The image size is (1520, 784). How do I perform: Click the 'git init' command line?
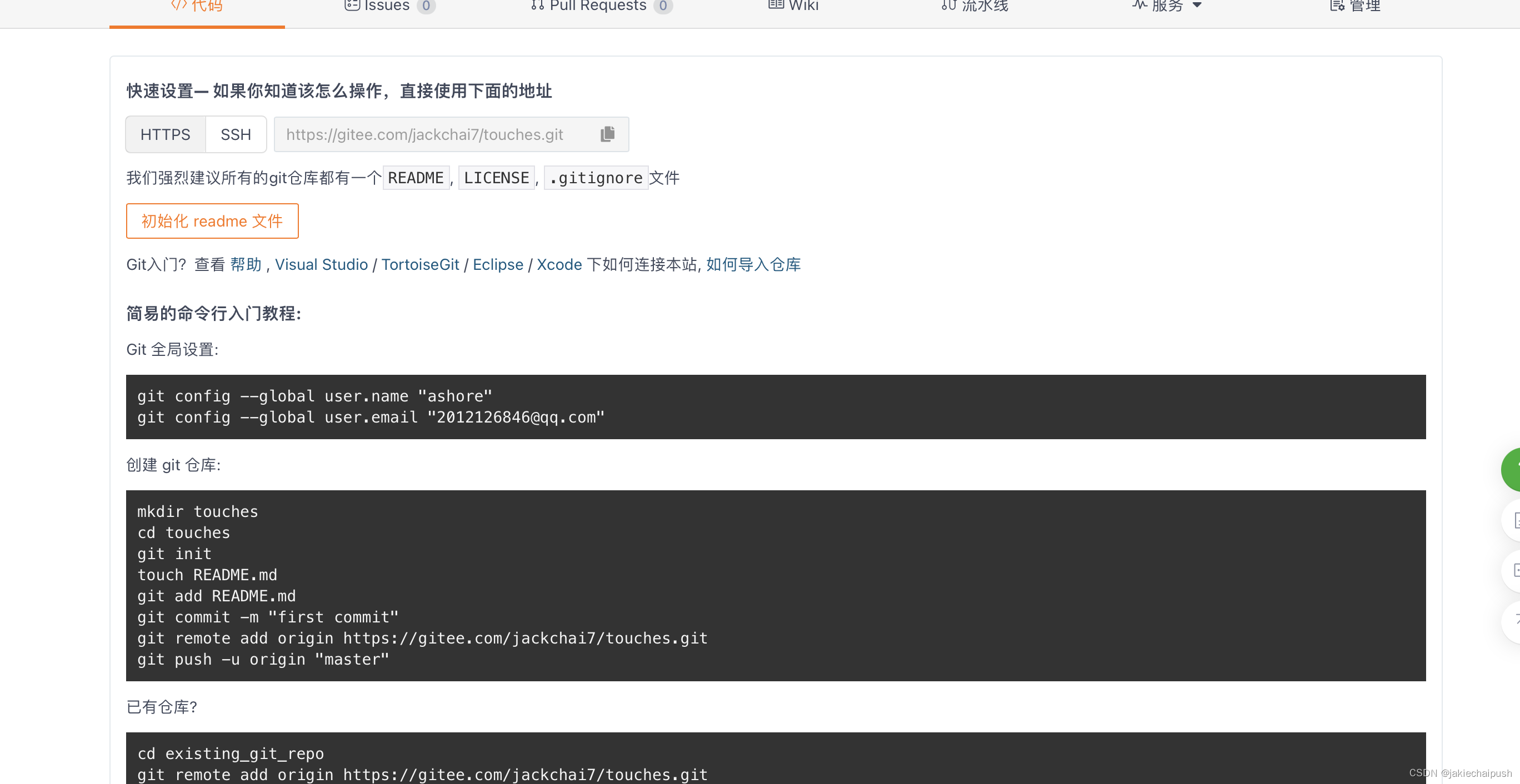coord(174,554)
